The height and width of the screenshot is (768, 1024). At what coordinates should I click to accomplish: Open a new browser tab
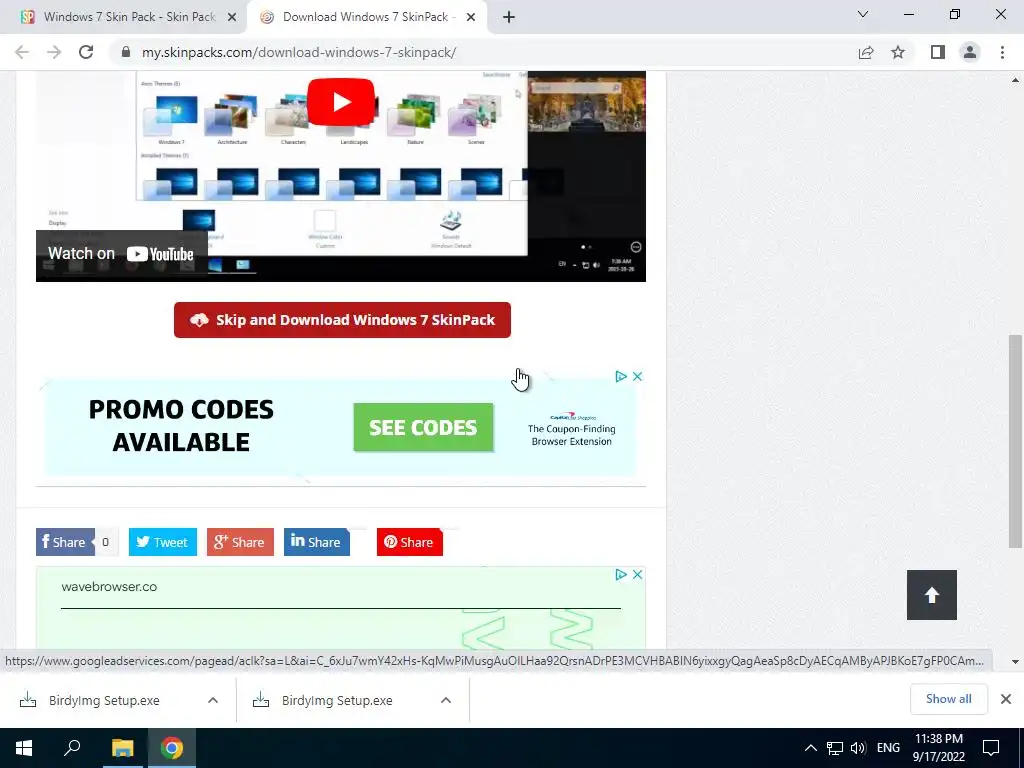tap(509, 18)
